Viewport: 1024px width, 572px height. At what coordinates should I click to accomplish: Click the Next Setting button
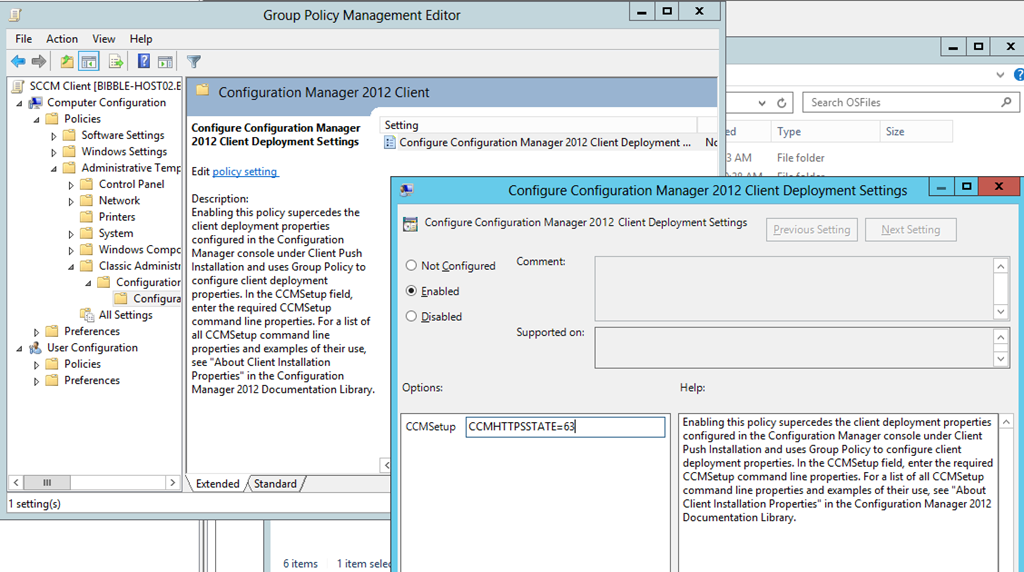(x=910, y=230)
